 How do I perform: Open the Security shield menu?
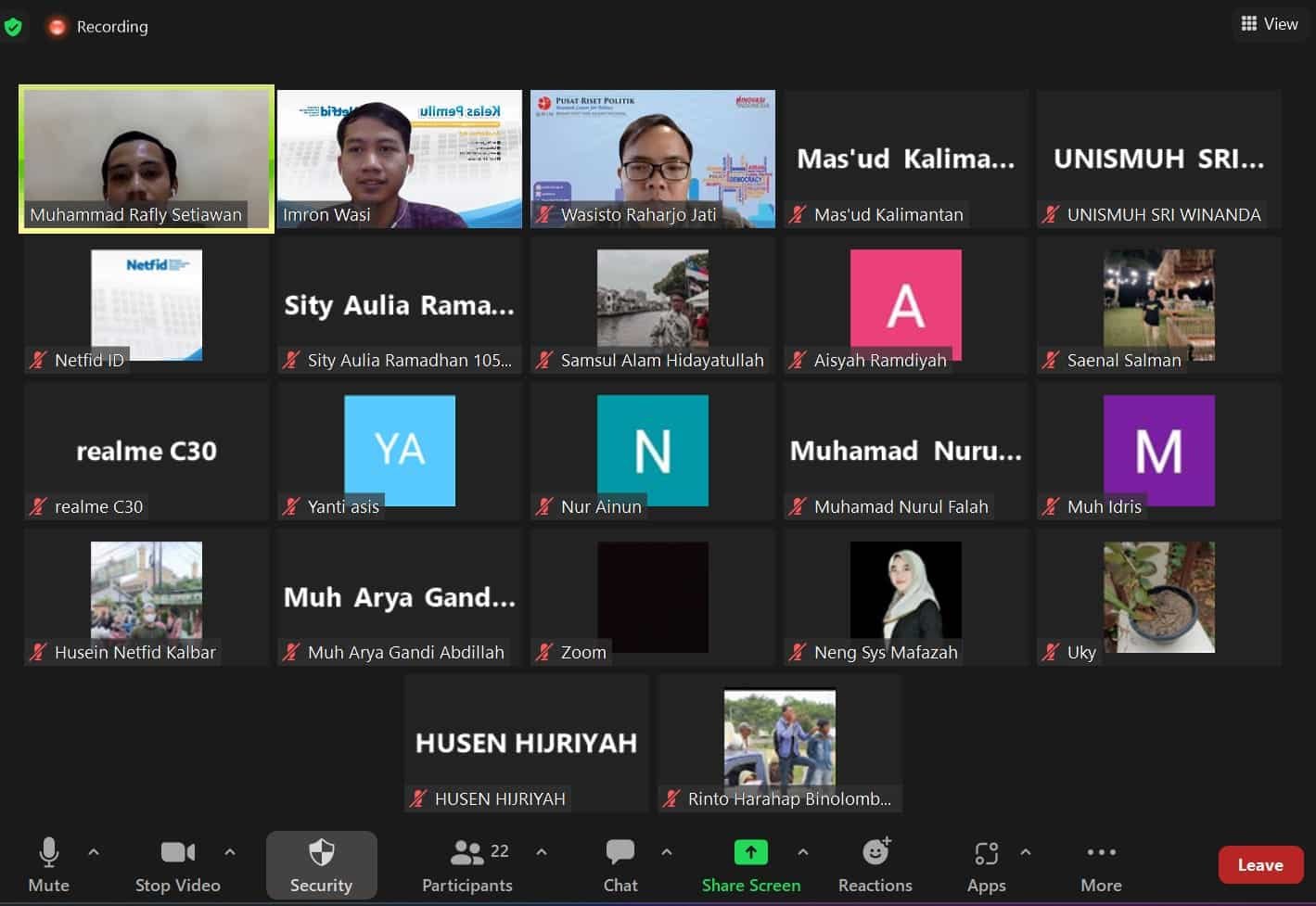[321, 865]
